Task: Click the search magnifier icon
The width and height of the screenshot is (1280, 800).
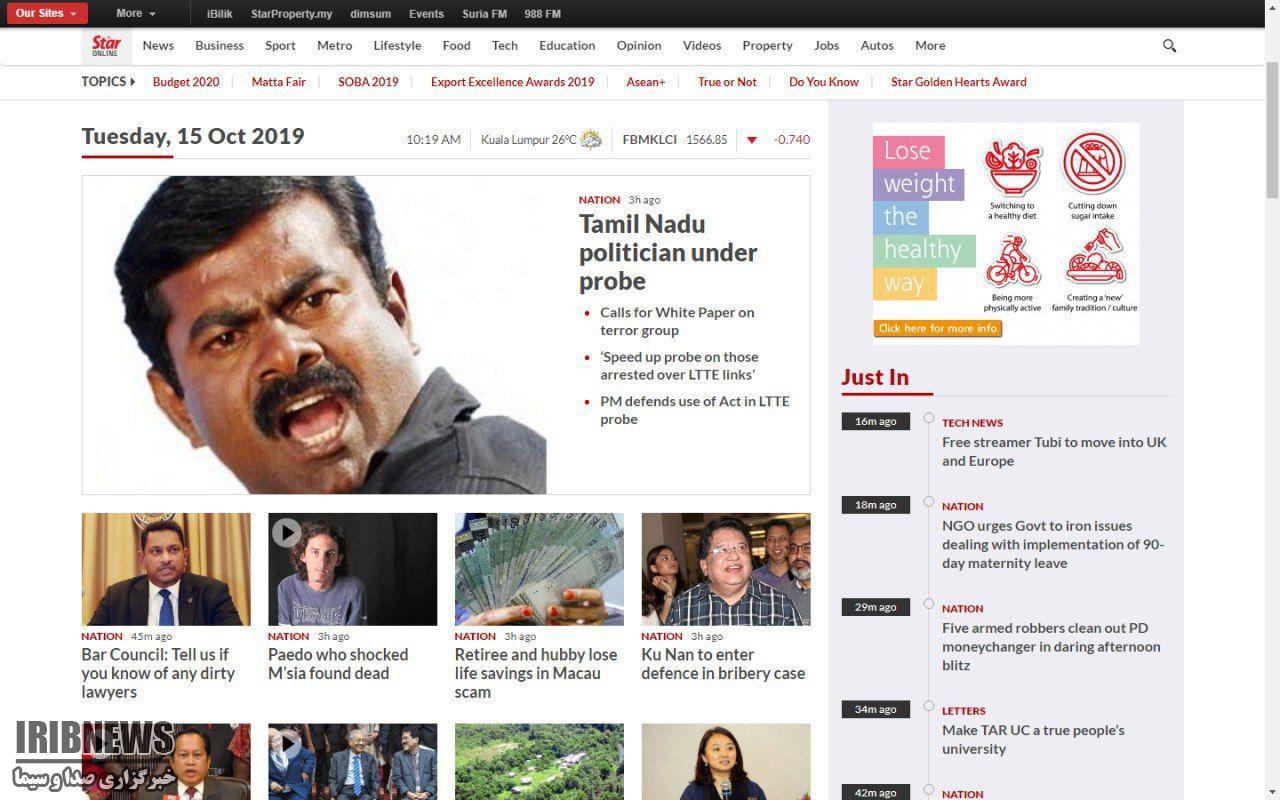Action: (1169, 46)
